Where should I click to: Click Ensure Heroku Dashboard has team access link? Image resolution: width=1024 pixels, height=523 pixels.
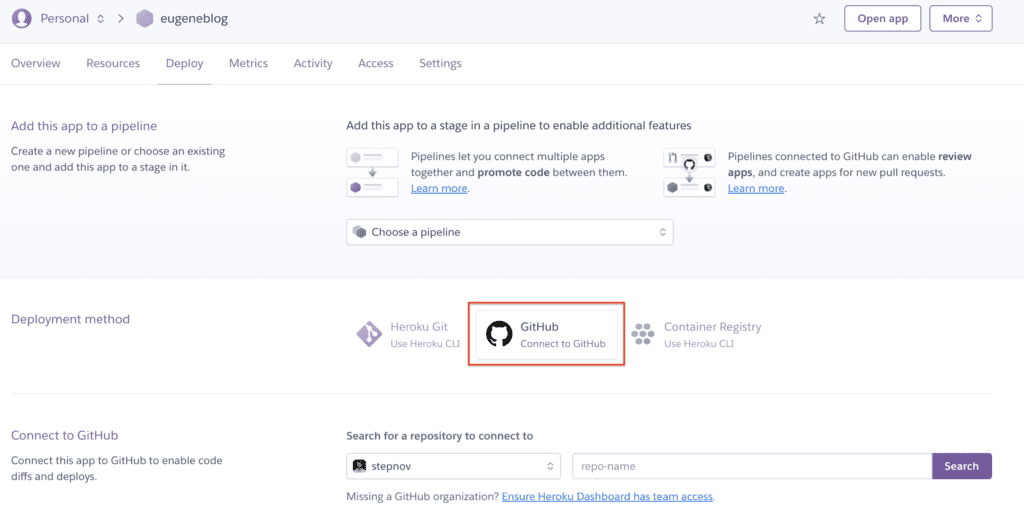point(607,496)
